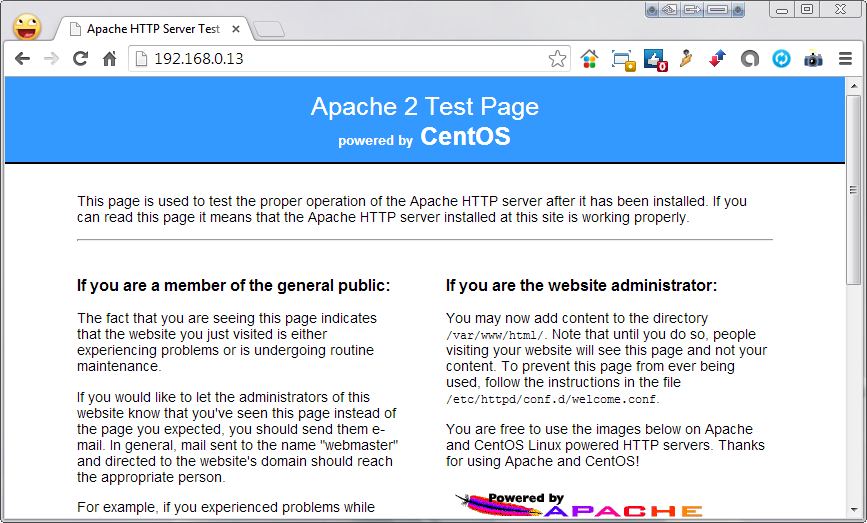Click the red and blue arrows extension
867x523 pixels.
717,59
